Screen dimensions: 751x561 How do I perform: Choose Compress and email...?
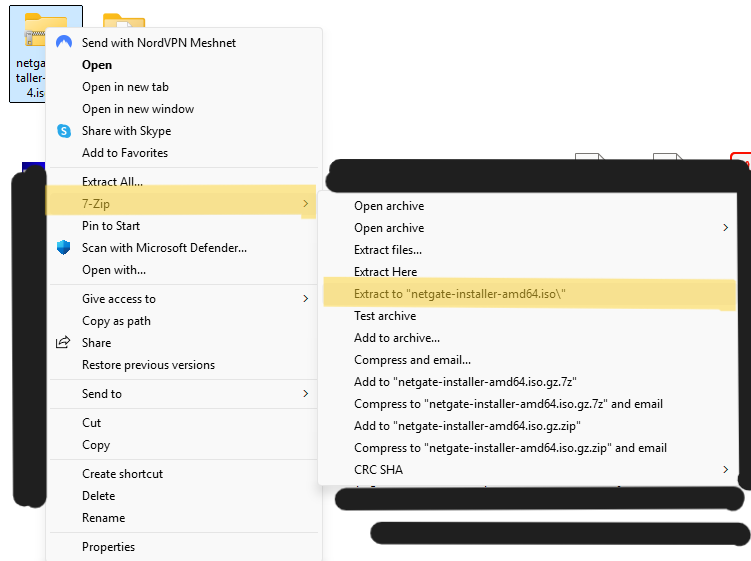click(529, 360)
